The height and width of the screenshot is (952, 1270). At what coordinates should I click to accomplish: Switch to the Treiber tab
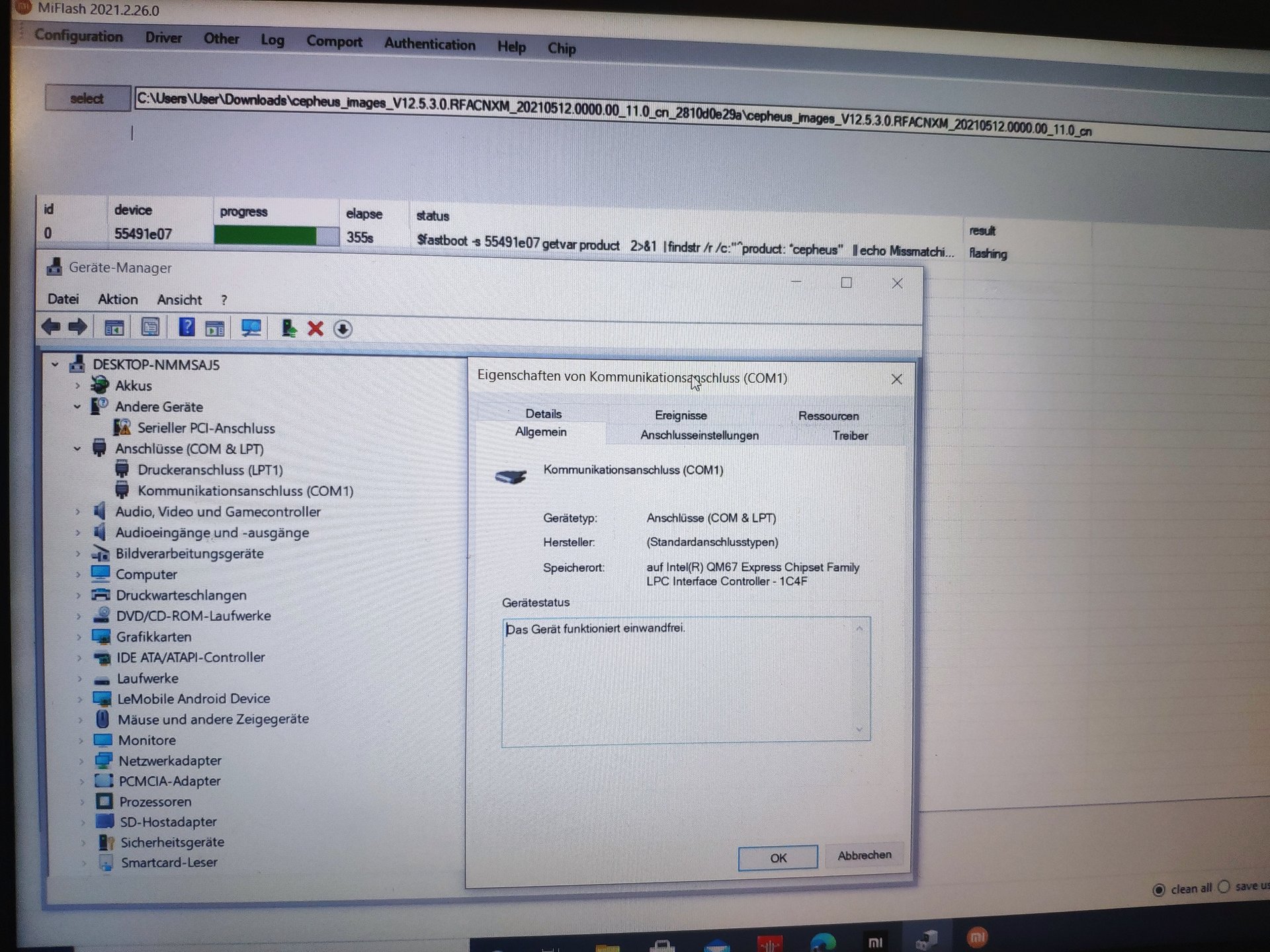point(850,436)
